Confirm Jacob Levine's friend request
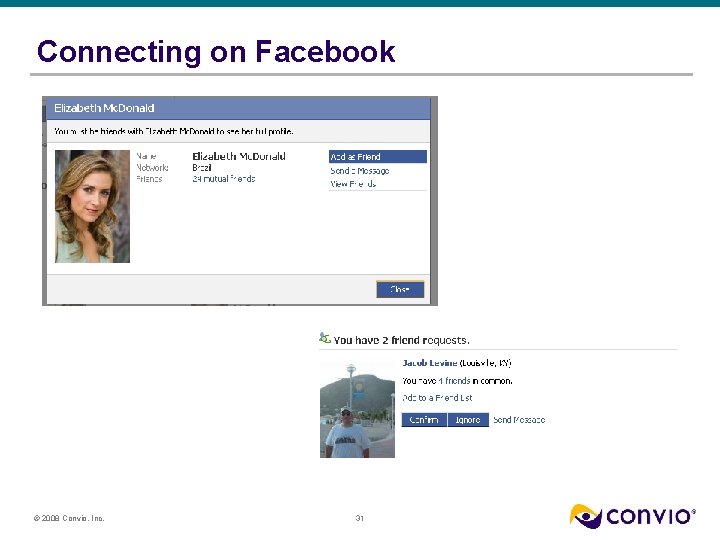The height and width of the screenshot is (540, 720). click(424, 420)
